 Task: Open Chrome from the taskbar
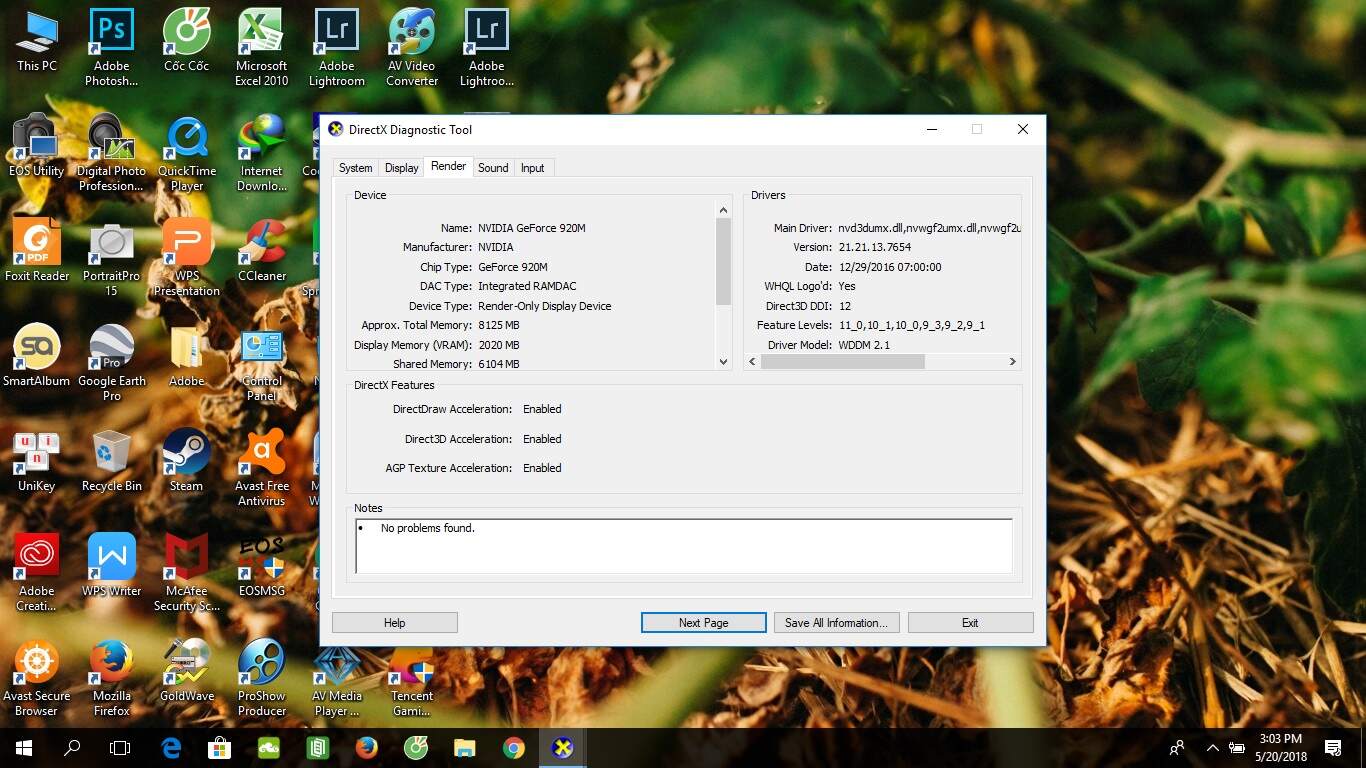pyautogui.click(x=514, y=748)
